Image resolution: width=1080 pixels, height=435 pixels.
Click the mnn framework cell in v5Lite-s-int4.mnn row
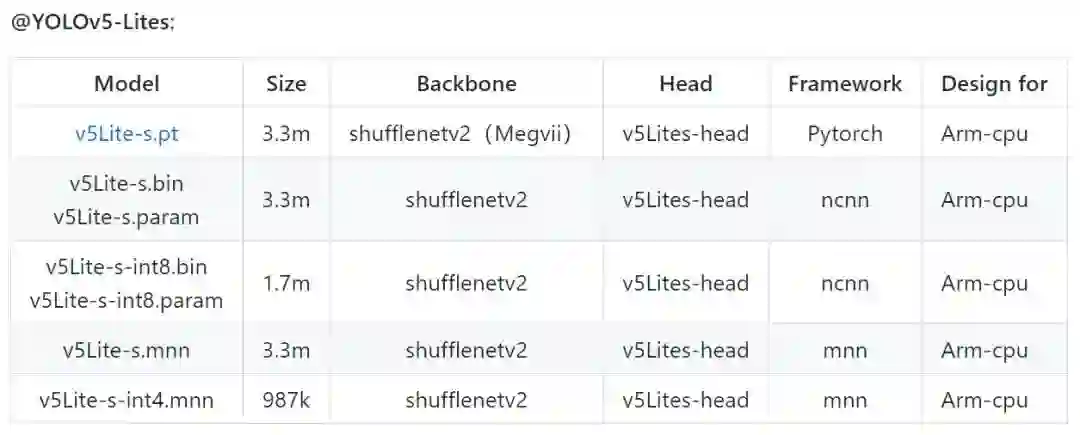click(845, 401)
